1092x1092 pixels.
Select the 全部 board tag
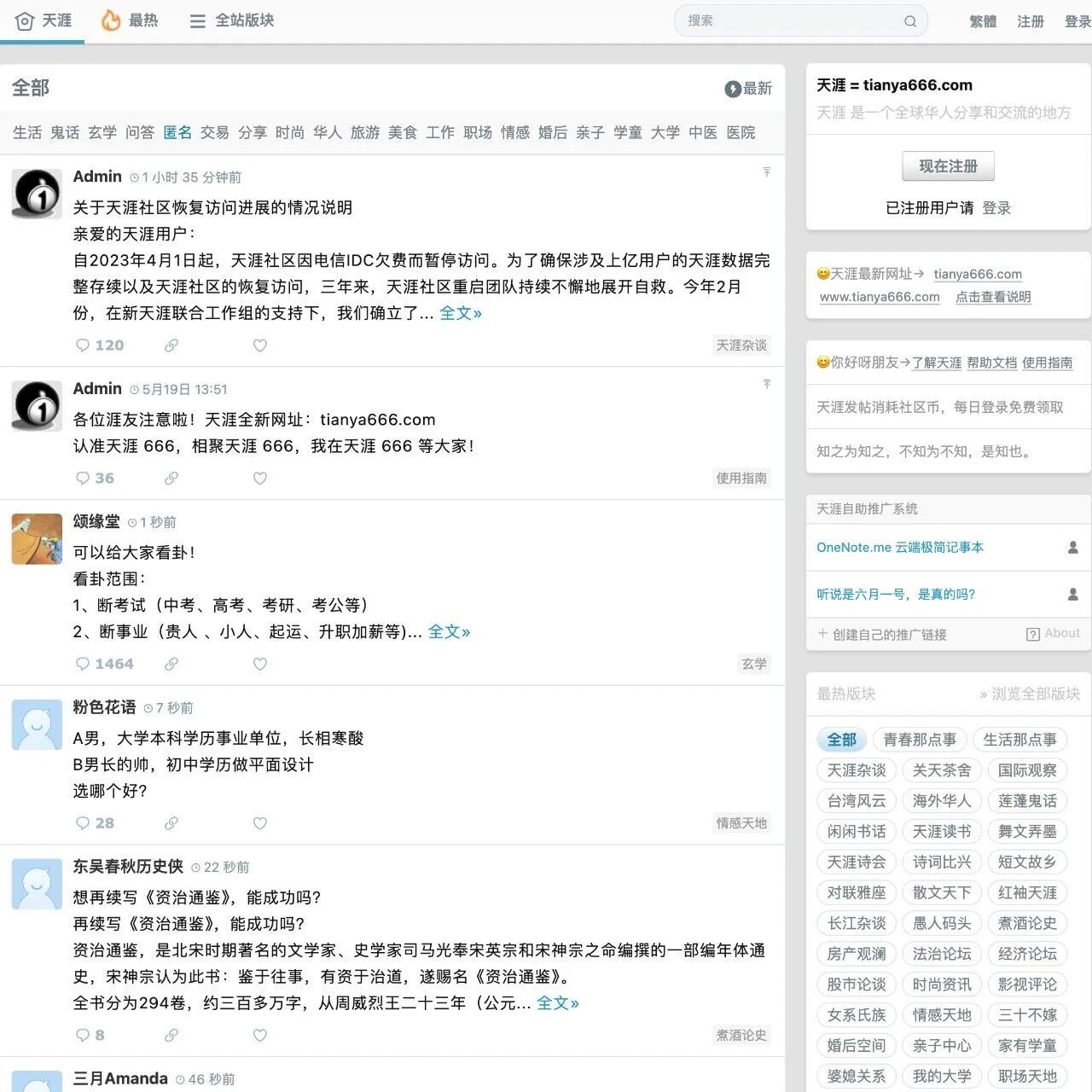tap(842, 740)
